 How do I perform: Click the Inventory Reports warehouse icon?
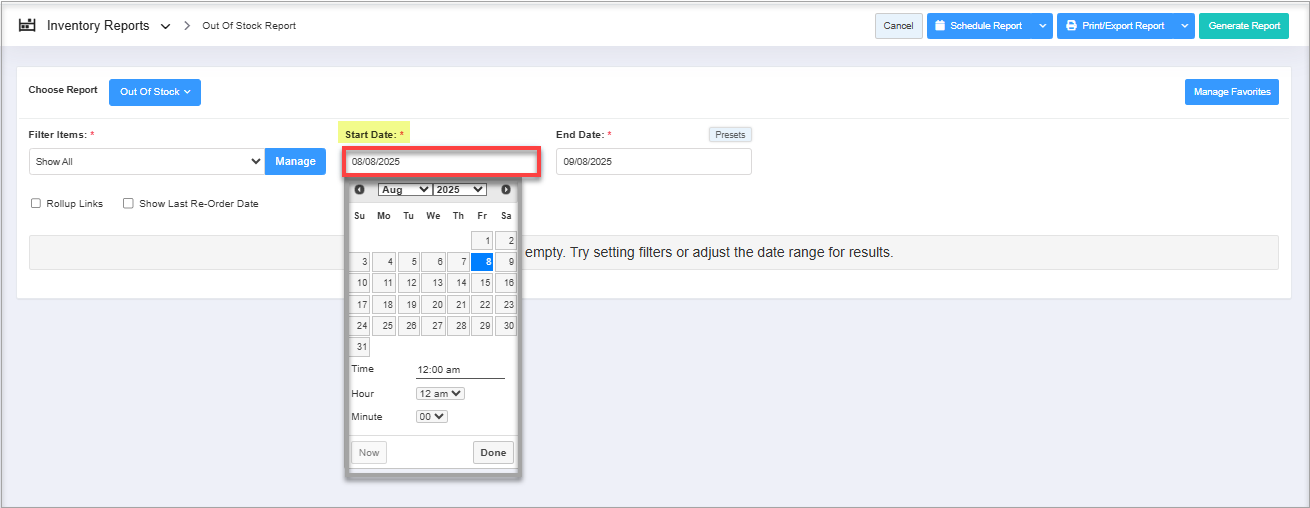click(27, 25)
